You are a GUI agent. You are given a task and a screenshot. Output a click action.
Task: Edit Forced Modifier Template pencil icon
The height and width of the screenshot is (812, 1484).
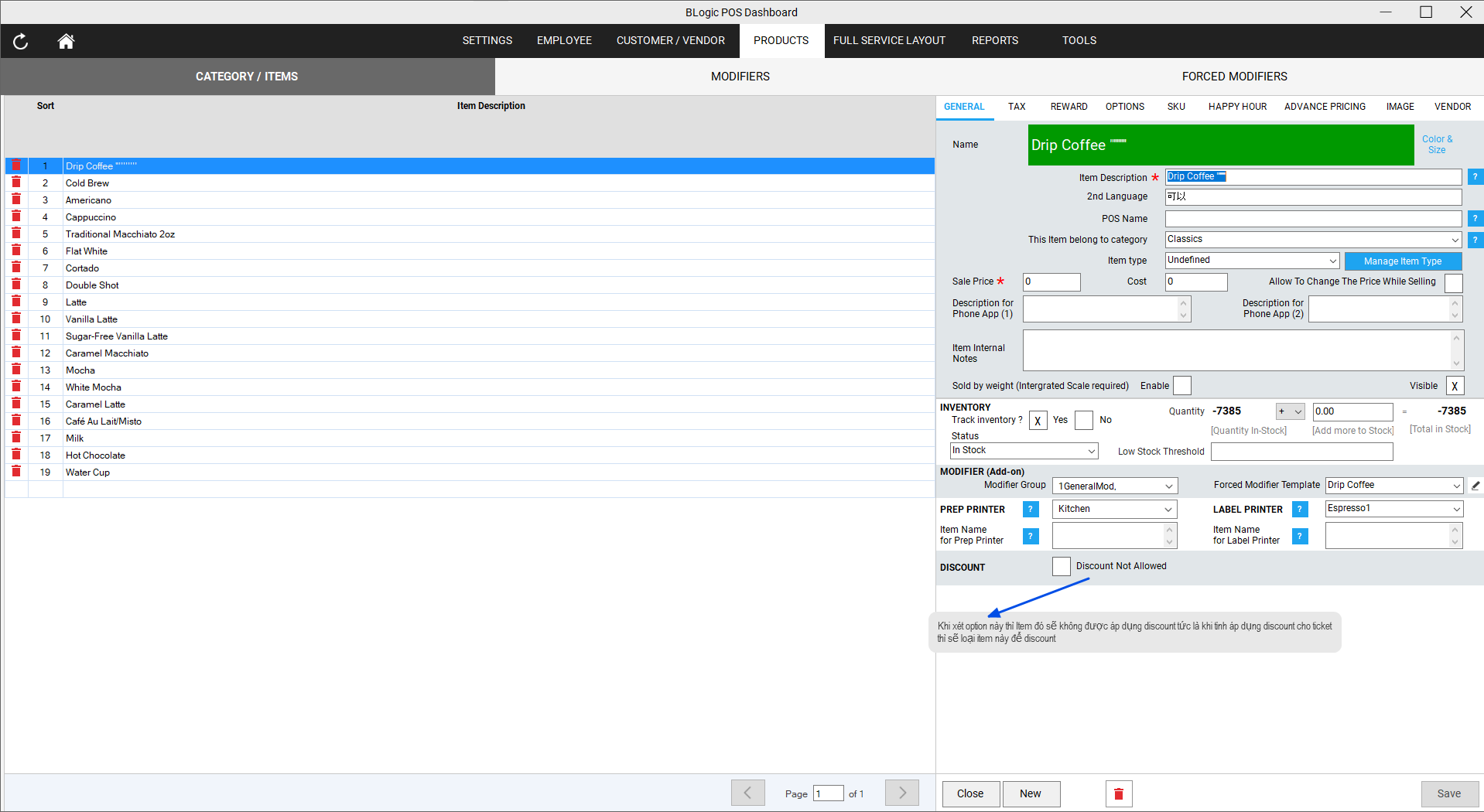pyautogui.click(x=1475, y=486)
